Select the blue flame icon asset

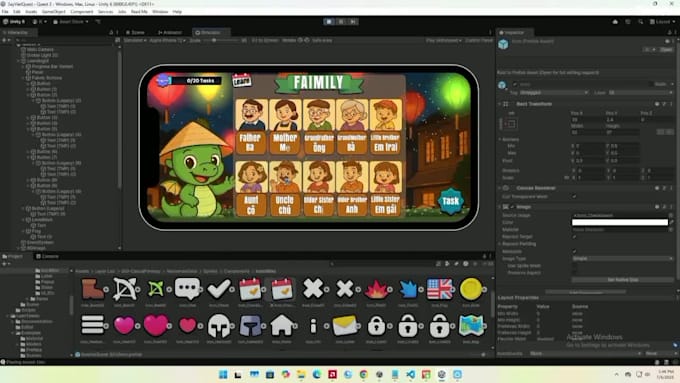tap(408, 289)
